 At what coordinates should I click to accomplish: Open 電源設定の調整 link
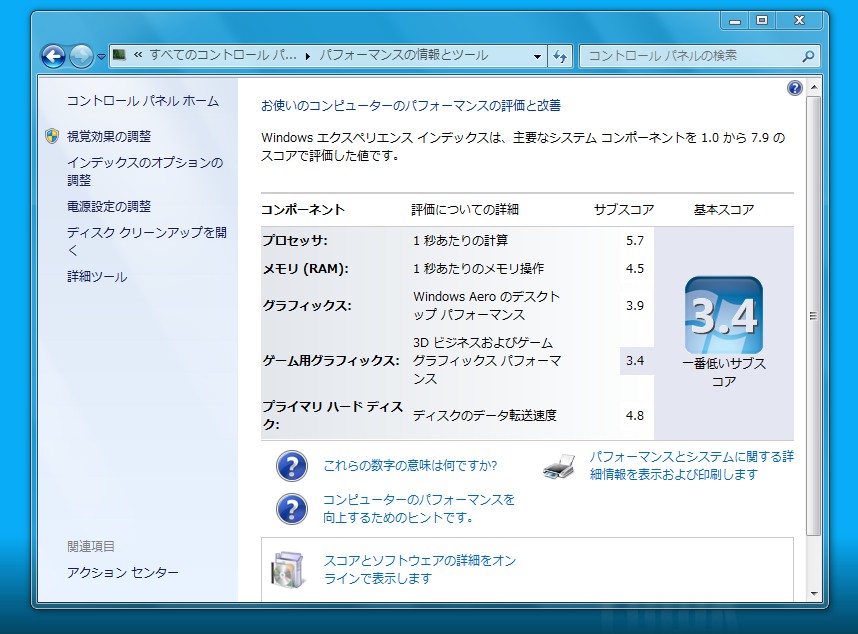tap(109, 206)
